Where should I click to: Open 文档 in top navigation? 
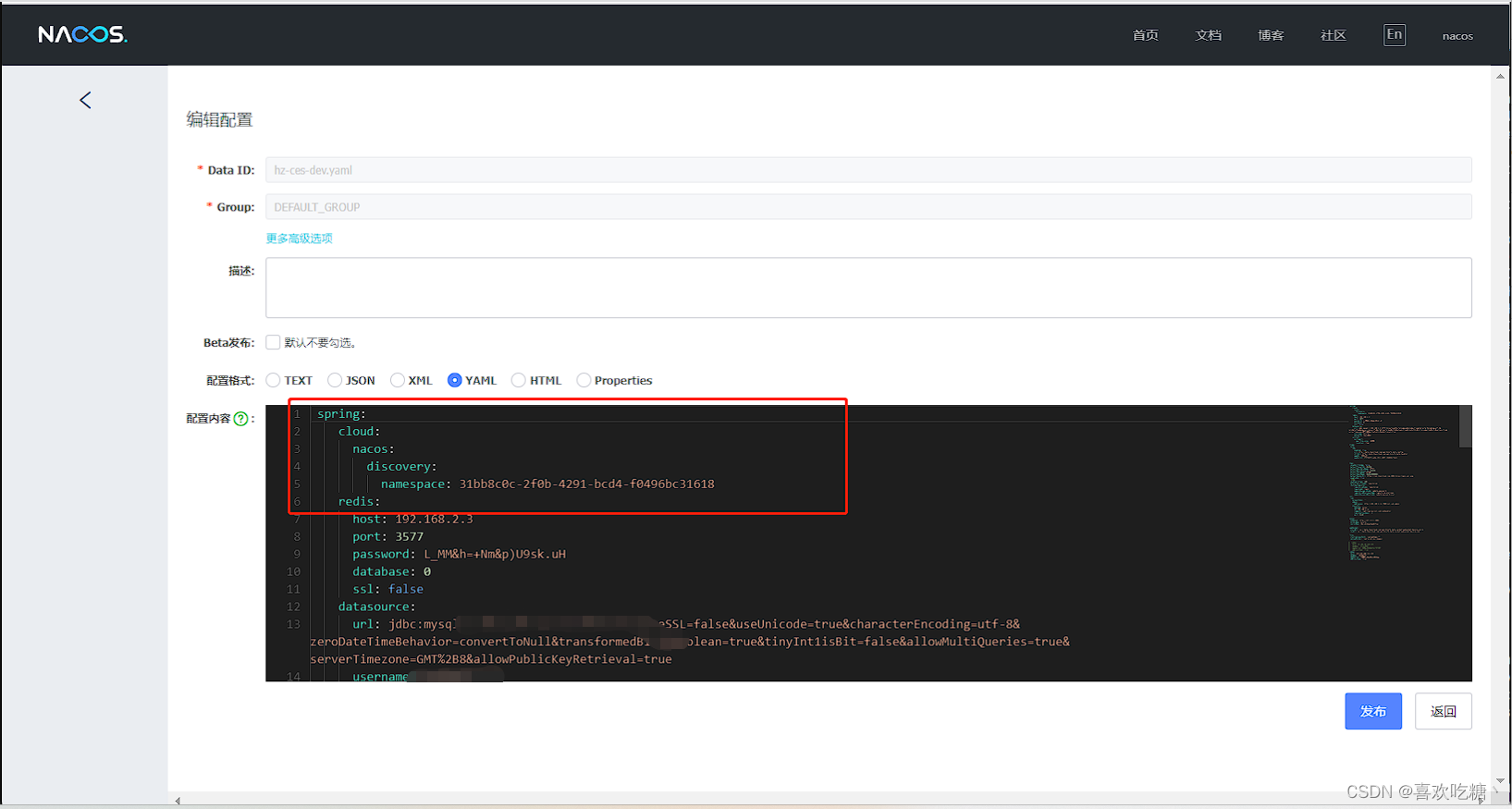(1209, 35)
